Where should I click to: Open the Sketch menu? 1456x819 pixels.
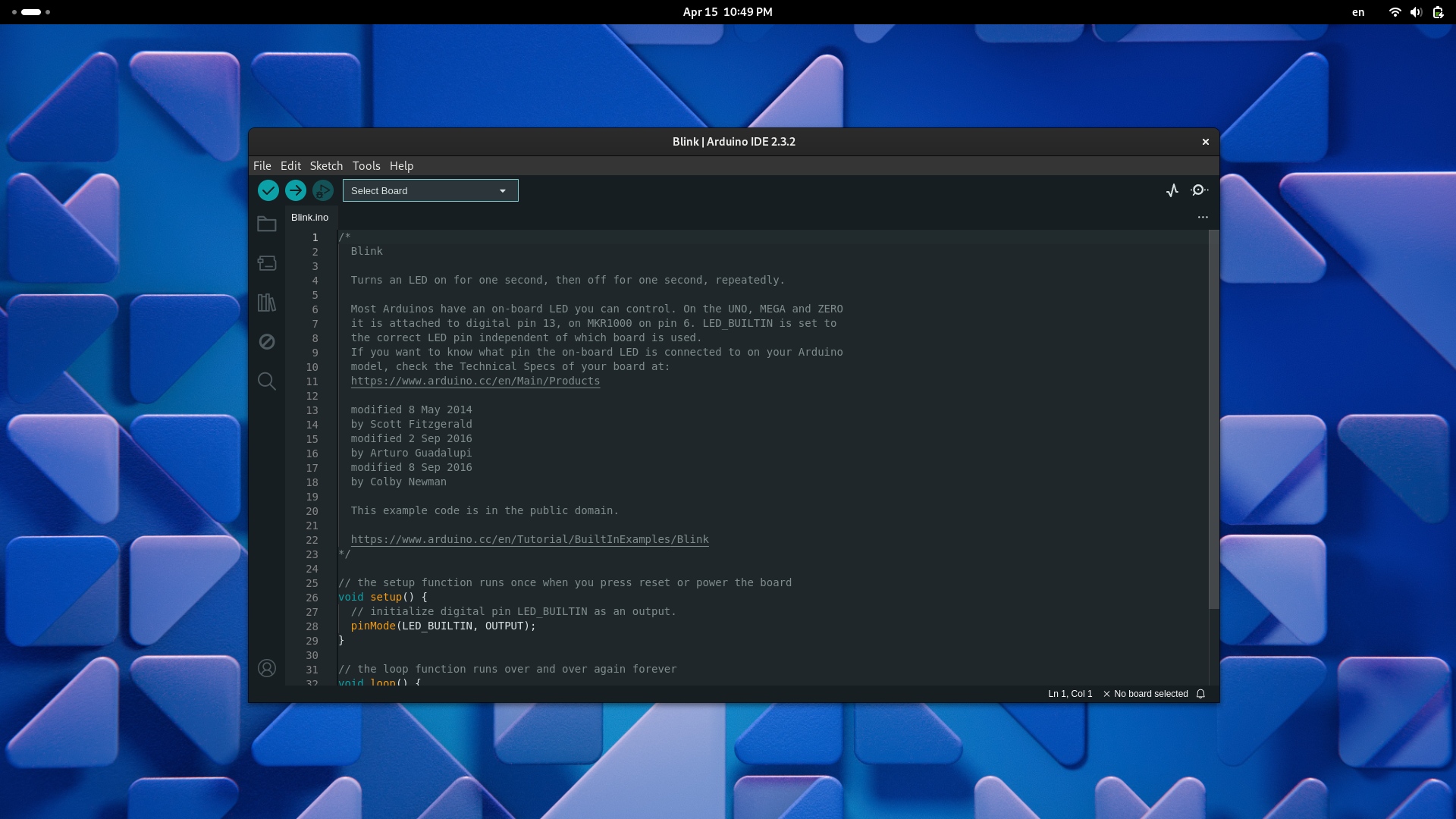(x=326, y=165)
